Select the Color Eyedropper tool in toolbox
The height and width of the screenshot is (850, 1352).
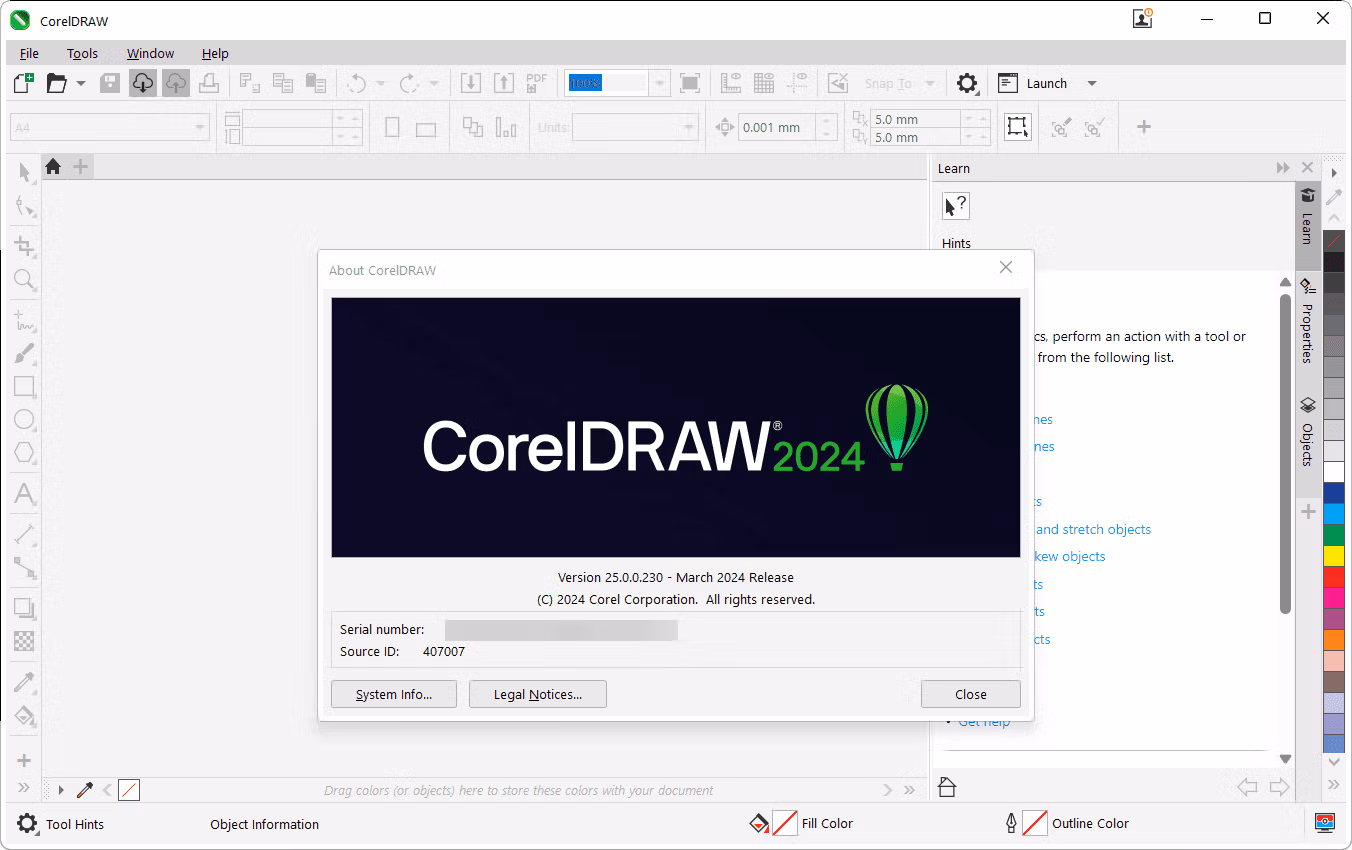(x=25, y=683)
